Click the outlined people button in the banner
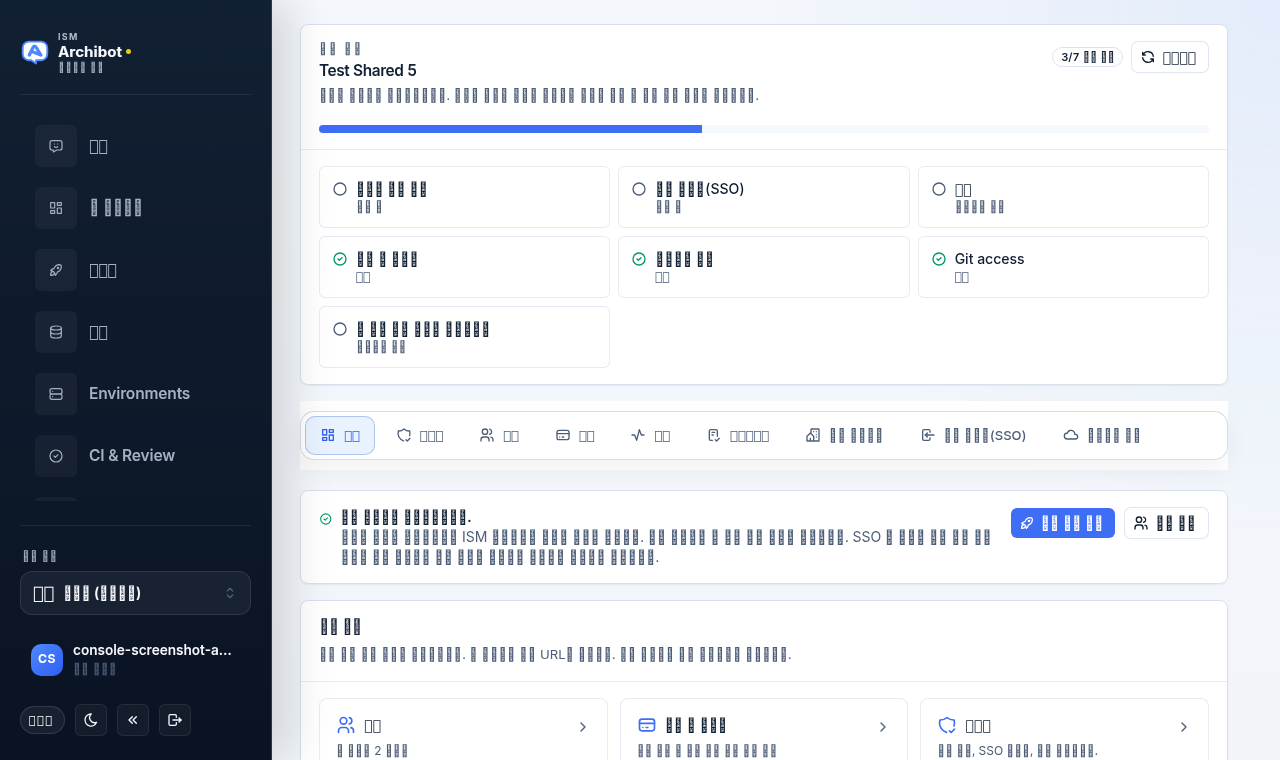This screenshot has height=760, width=1280. (x=1166, y=523)
